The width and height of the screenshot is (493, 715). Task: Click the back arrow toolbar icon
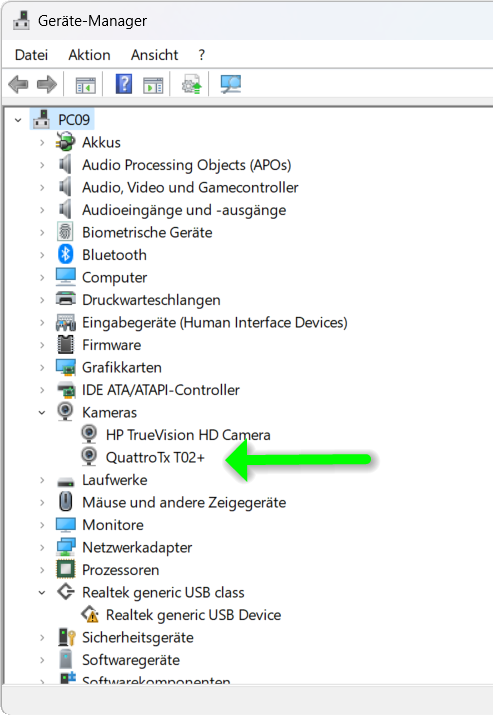tap(18, 84)
